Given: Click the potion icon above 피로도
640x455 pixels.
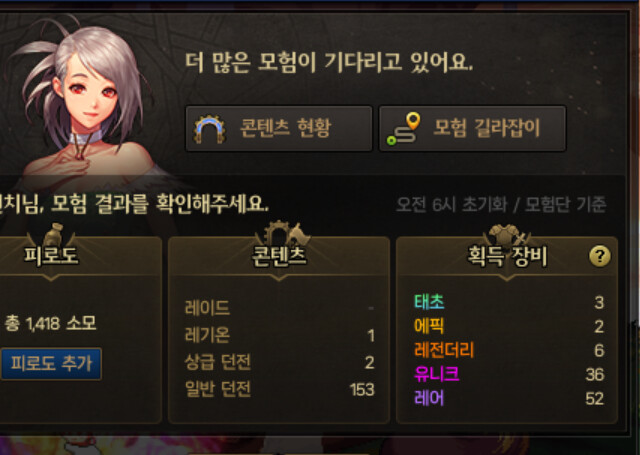Looking at the screenshot, I should point(53,234).
